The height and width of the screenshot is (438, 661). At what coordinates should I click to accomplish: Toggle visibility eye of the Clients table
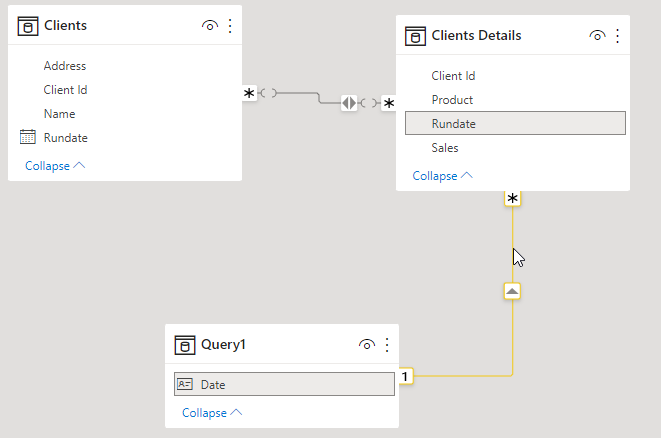click(x=210, y=26)
